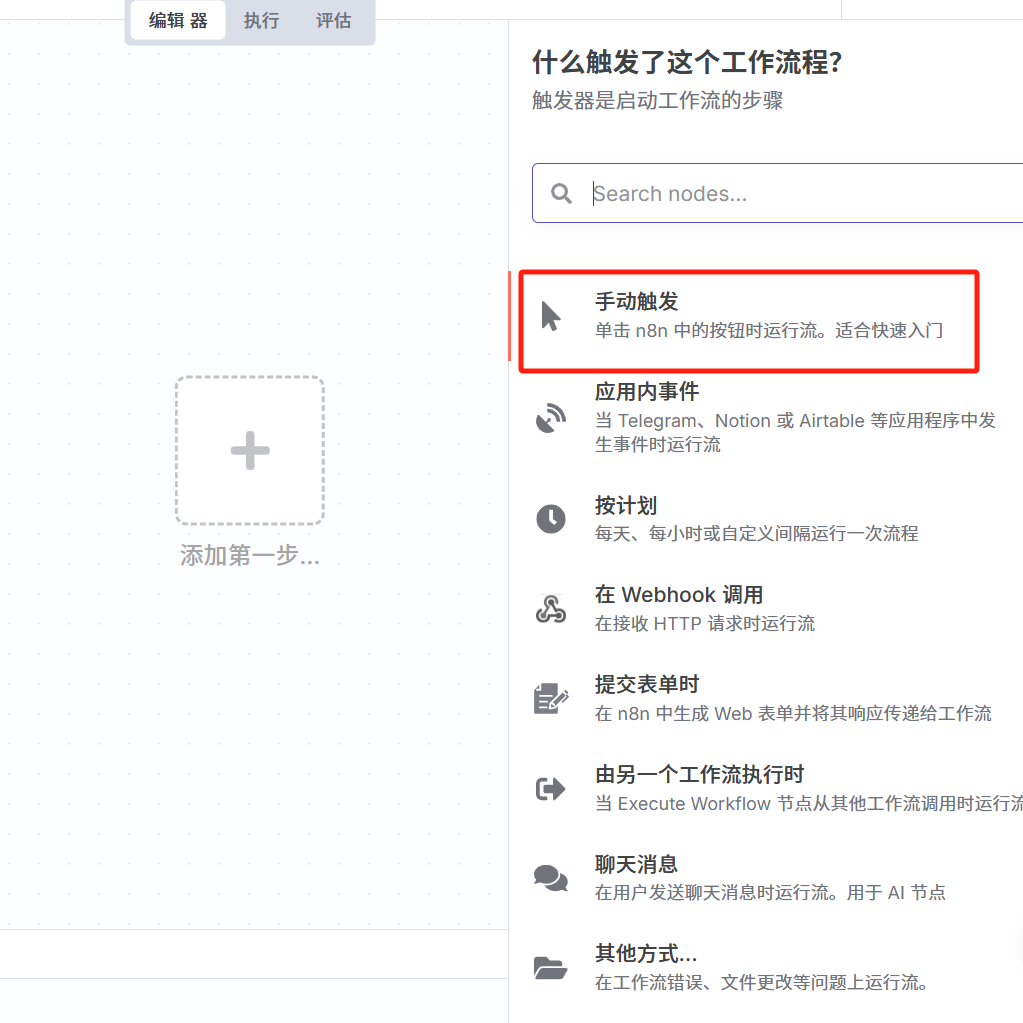Stay on the 编辑 器 tab
1023x1023 pixels.
coord(176,20)
